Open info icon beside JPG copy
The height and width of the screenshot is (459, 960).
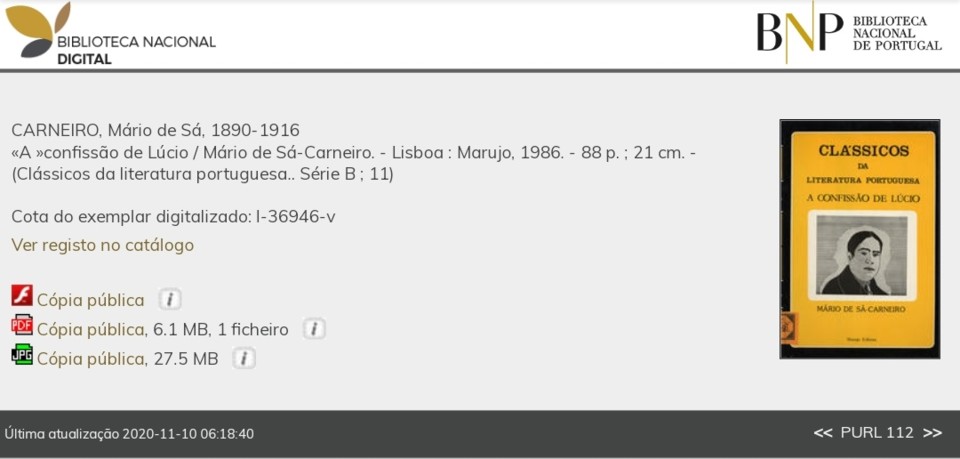click(244, 358)
